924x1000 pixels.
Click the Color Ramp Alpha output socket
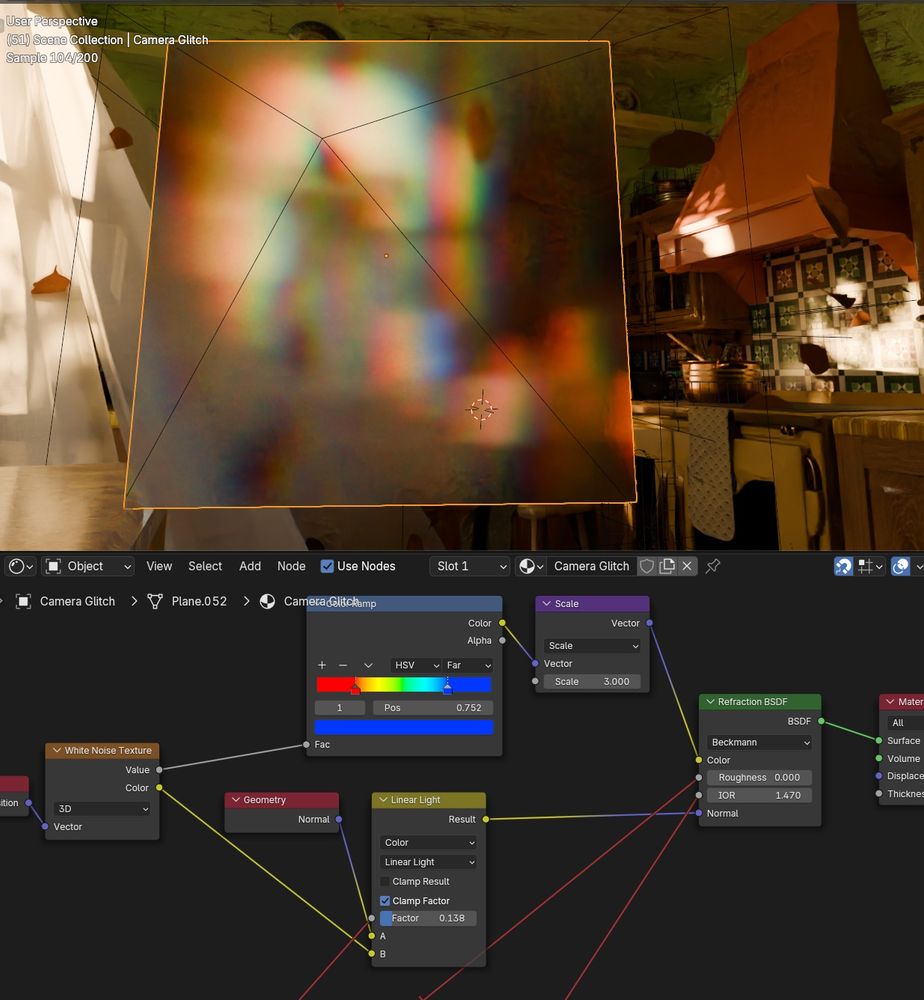[x=502, y=640]
